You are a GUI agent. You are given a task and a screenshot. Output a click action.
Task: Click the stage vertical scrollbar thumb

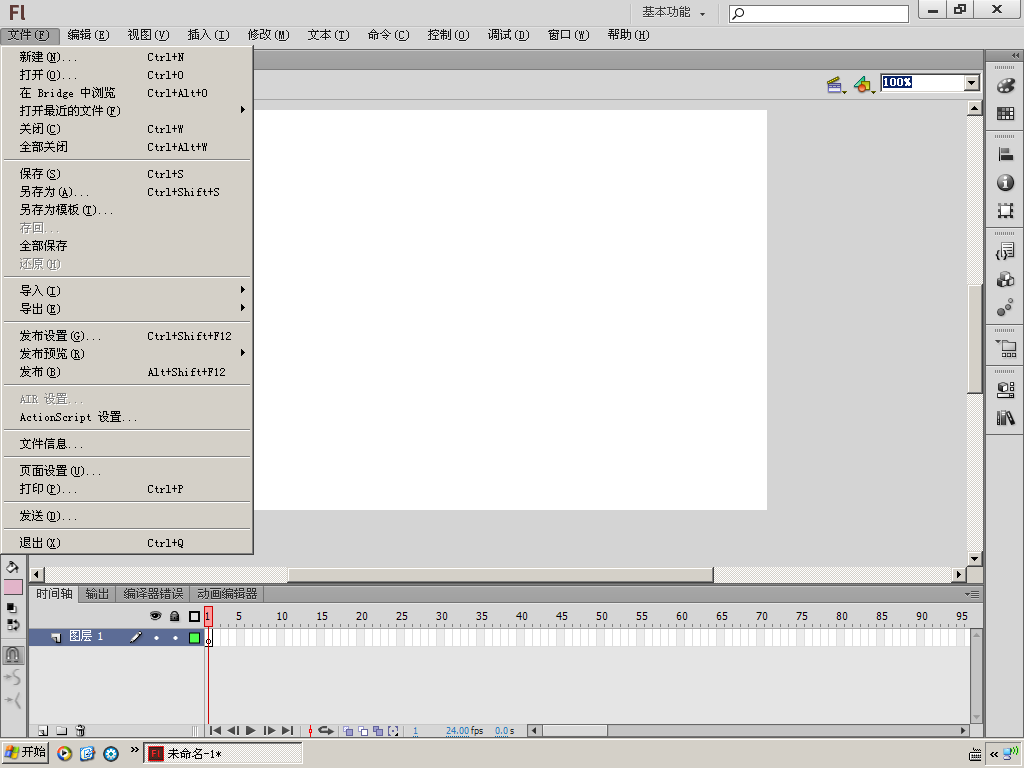(974, 339)
